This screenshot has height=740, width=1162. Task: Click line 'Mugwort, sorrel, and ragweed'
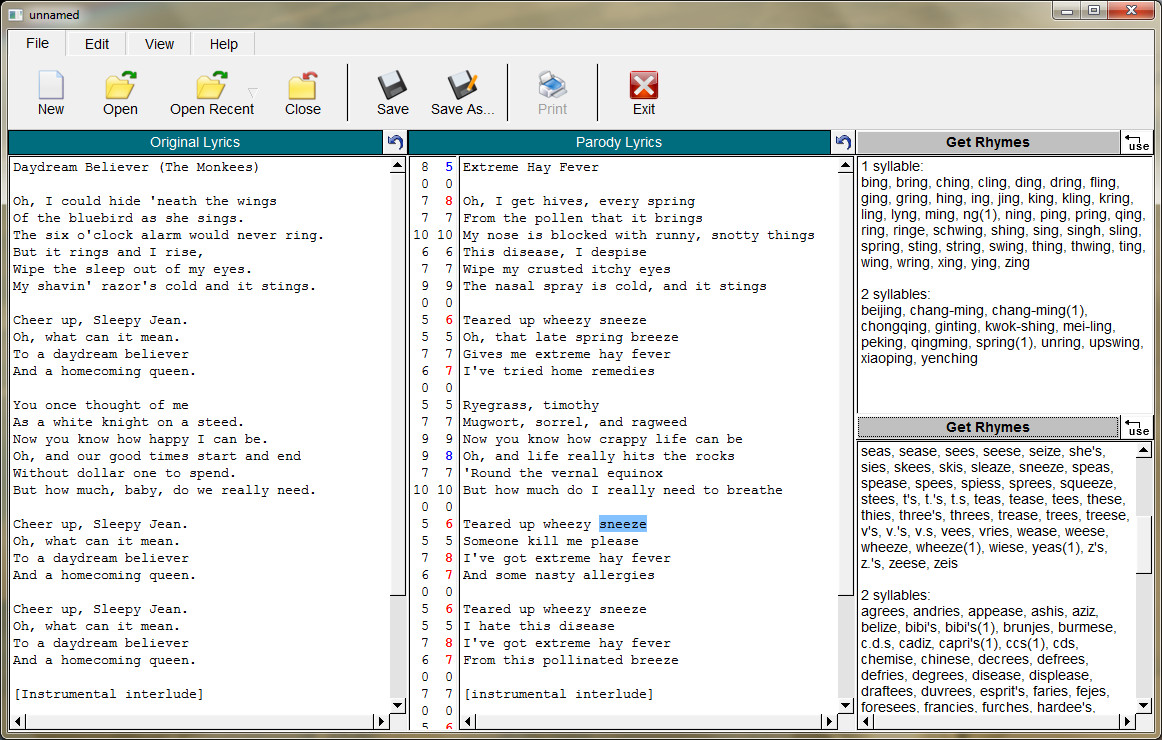pyautogui.click(x=575, y=422)
